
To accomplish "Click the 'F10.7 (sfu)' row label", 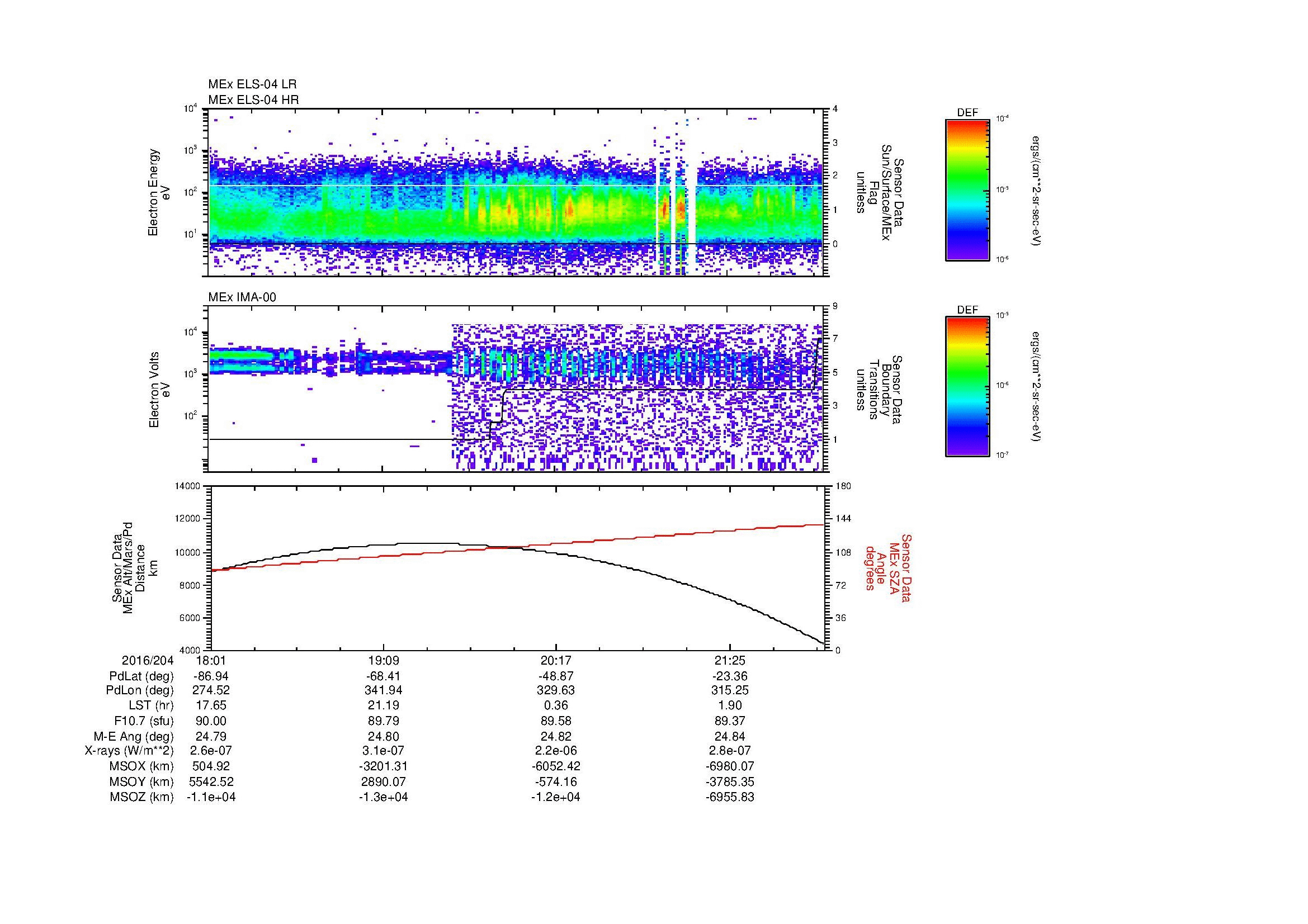I will click(144, 721).
